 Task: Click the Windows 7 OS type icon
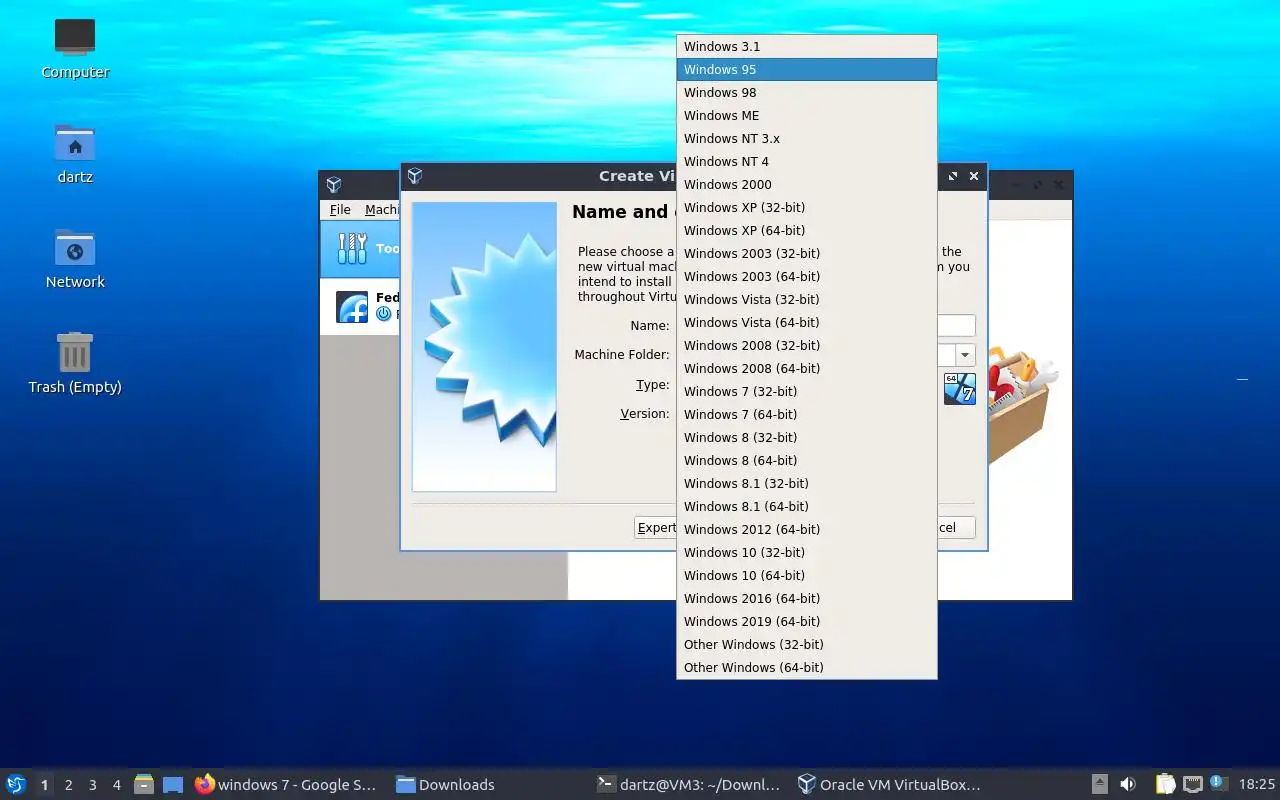click(x=959, y=389)
